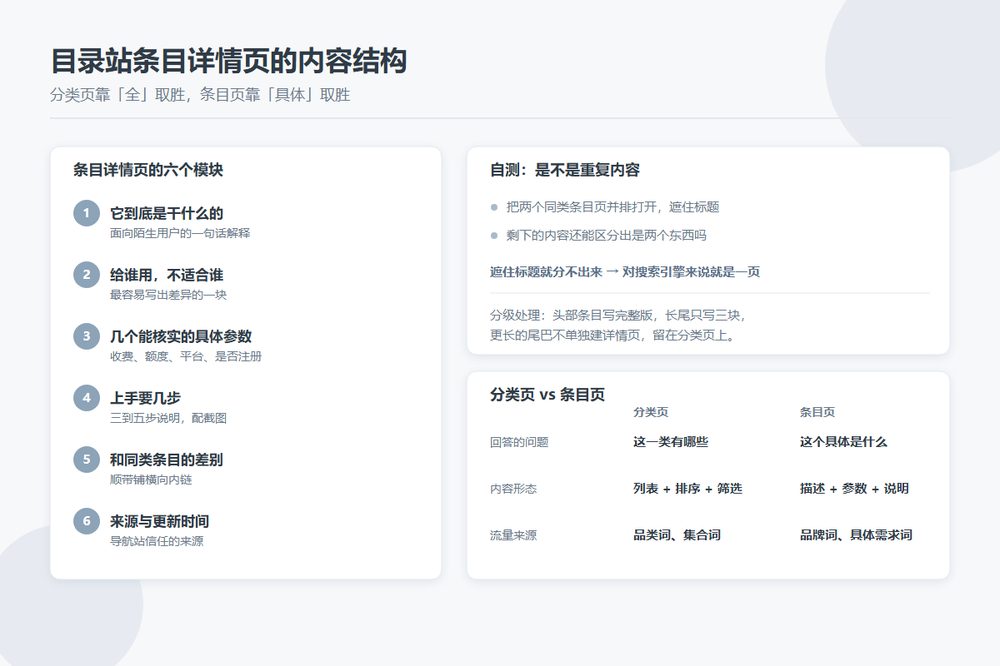Image resolution: width=1000 pixels, height=666 pixels.
Task: Click description 三到五步说明，配截图
Action: [x=168, y=418]
